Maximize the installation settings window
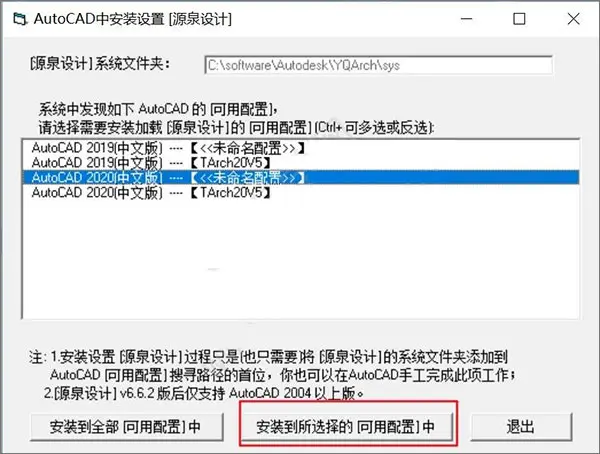 point(519,19)
